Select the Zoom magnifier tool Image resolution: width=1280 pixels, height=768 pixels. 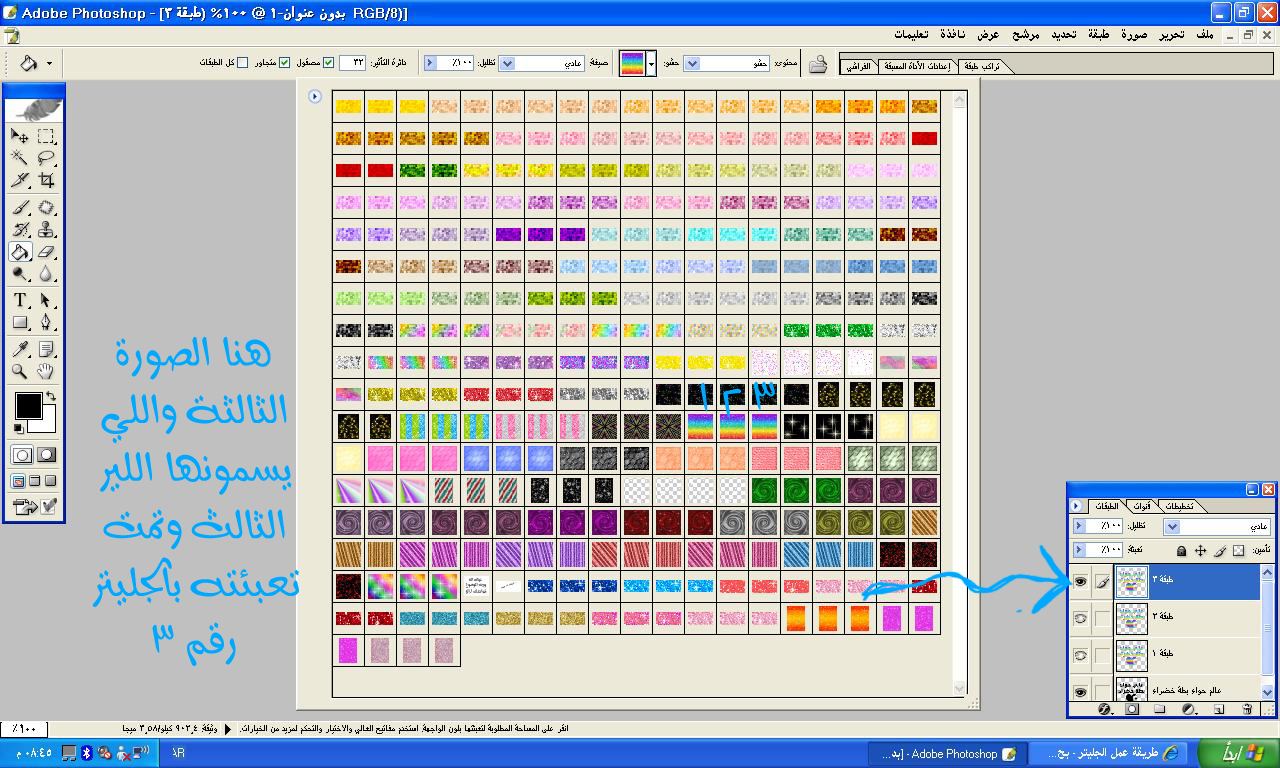click(x=20, y=372)
